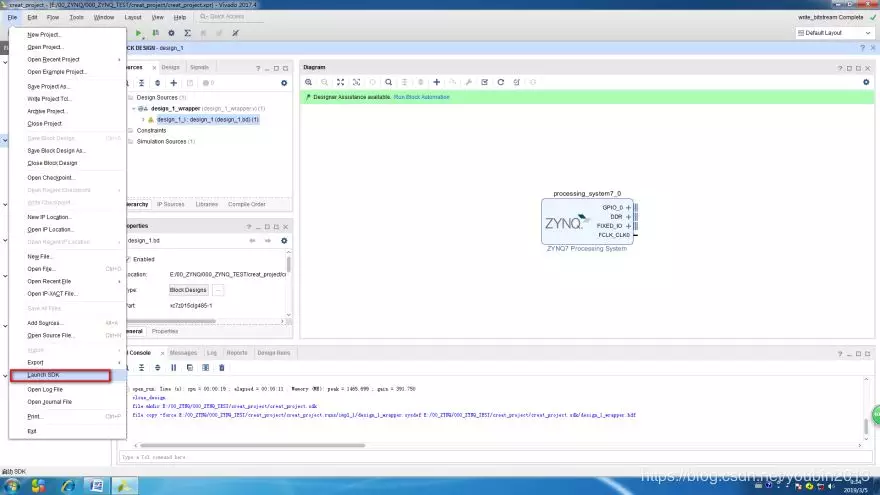Open Sources panel settings gear

[284, 83]
